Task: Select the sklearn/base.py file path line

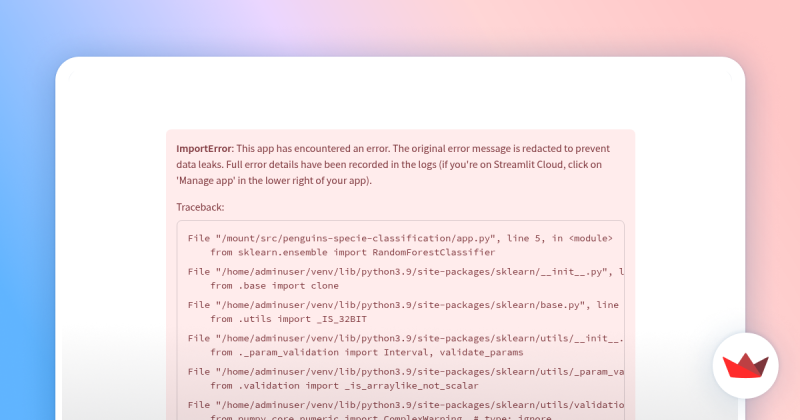Action: pyautogui.click(x=403, y=305)
